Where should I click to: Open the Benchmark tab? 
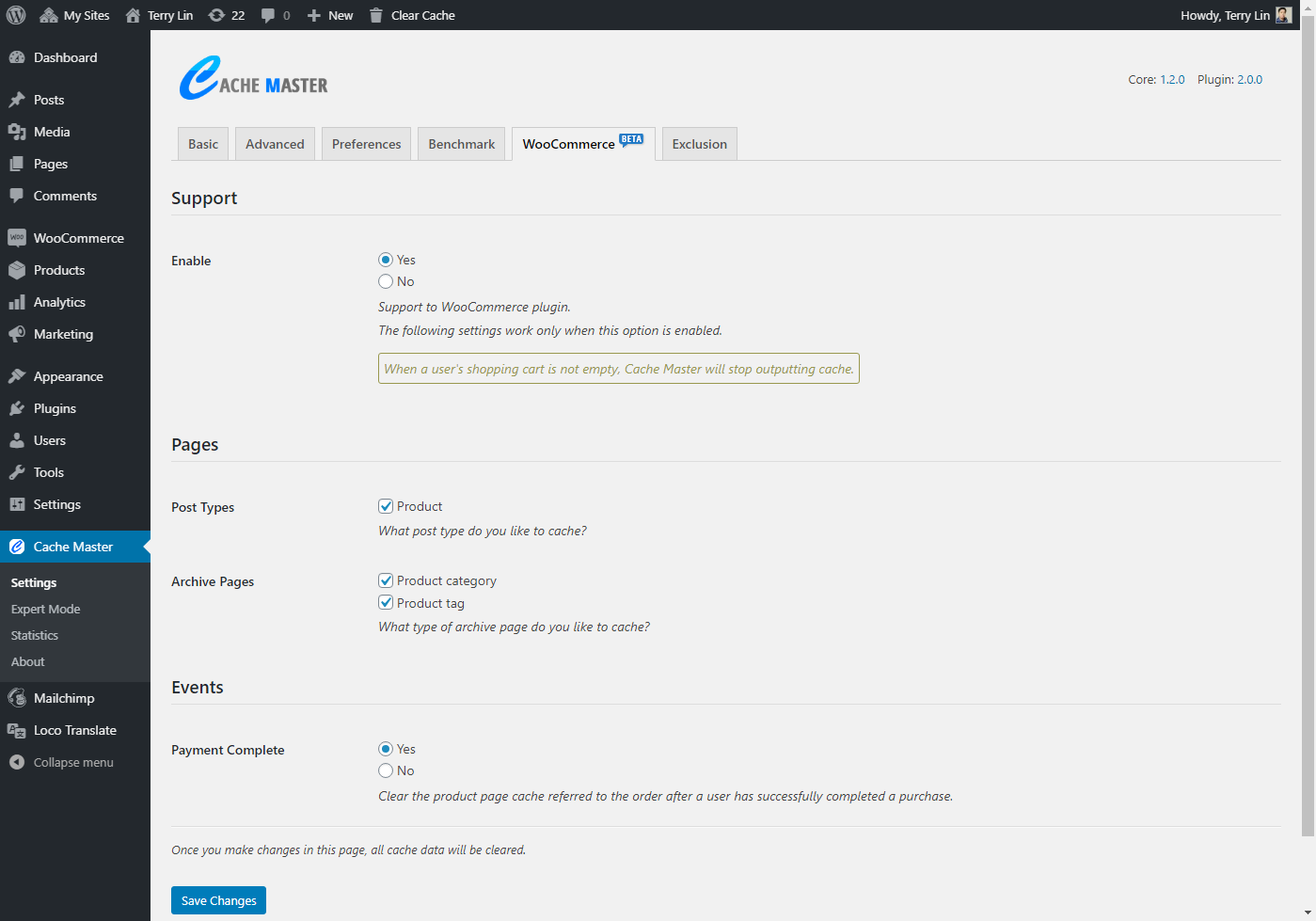tap(461, 144)
